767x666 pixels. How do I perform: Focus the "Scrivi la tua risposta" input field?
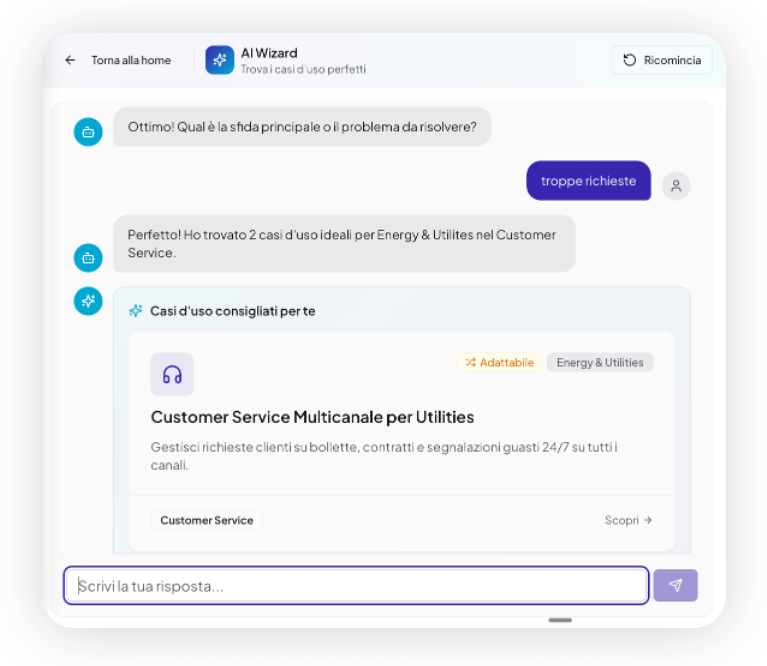pos(356,586)
